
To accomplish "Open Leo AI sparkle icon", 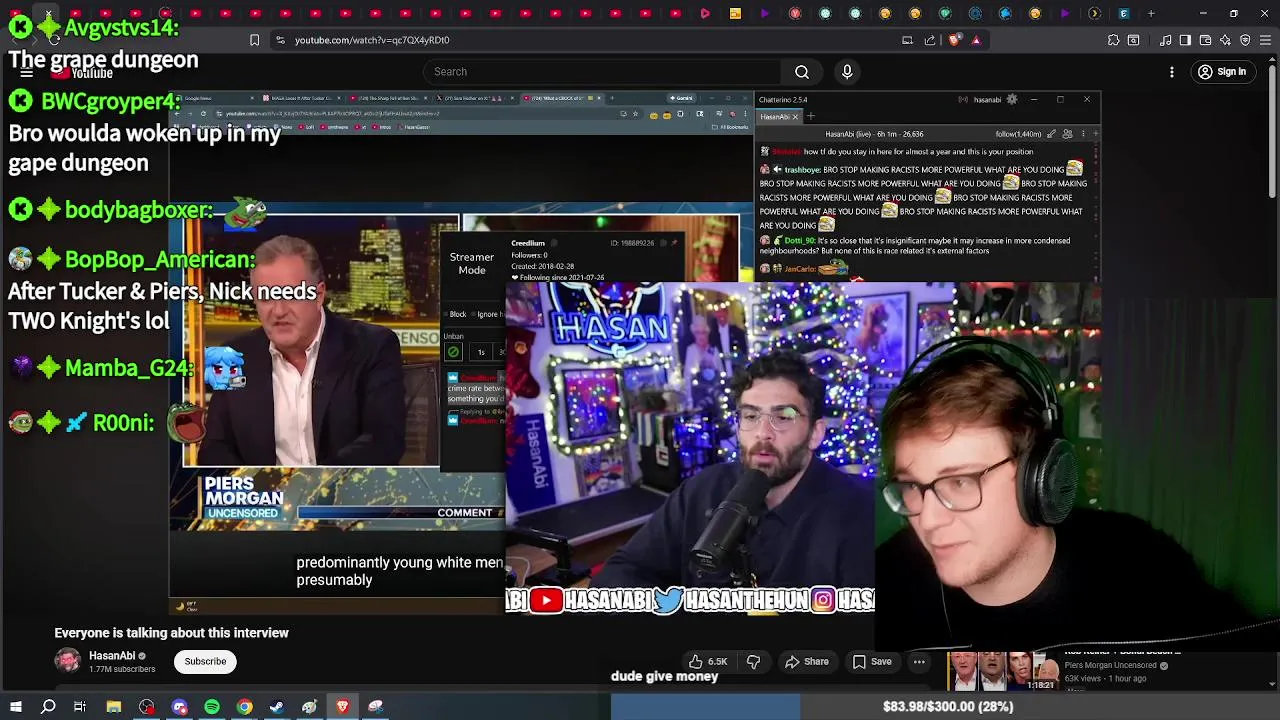I will pos(1225,40).
